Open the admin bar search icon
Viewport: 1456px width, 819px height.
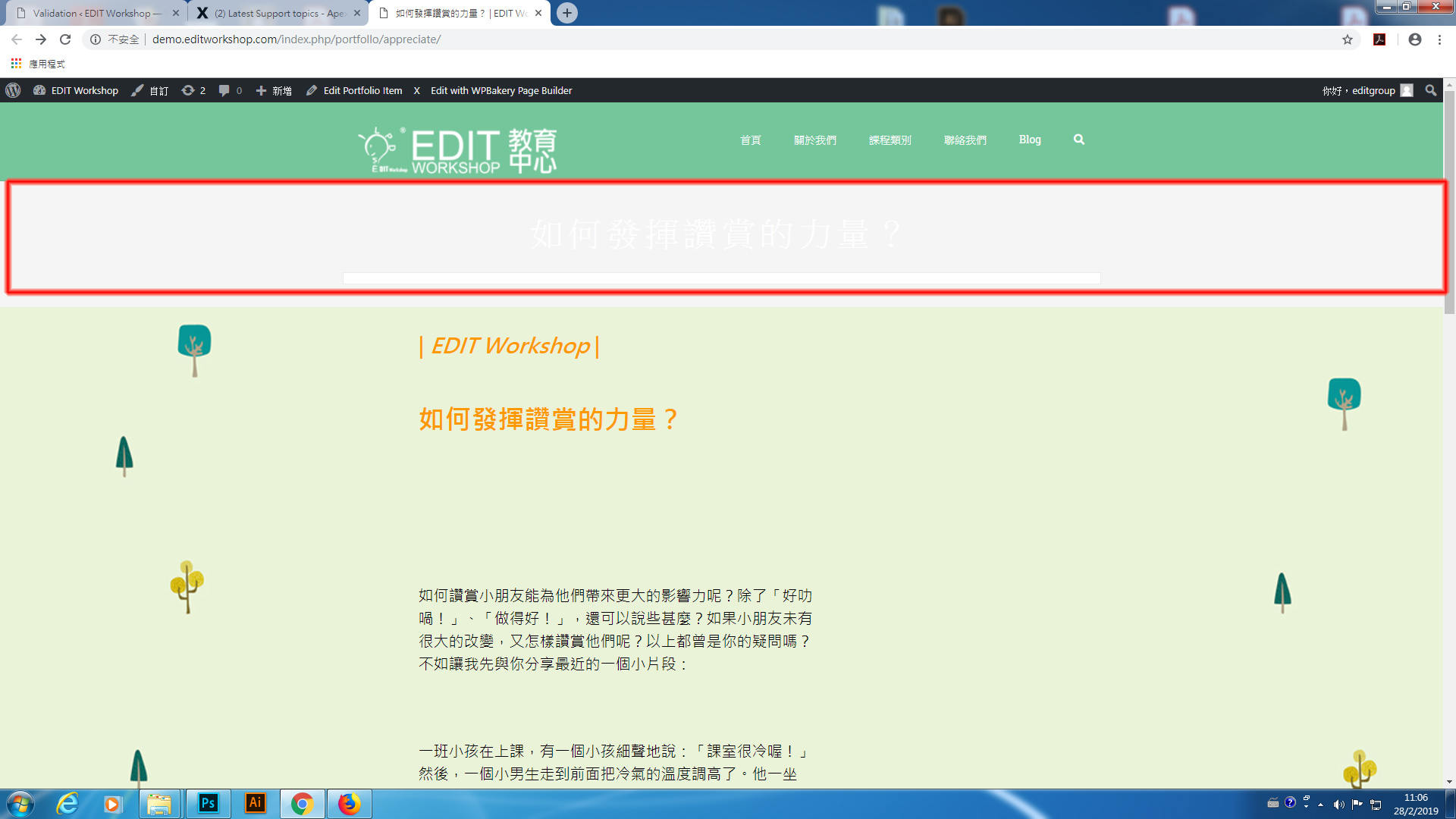click(1430, 90)
